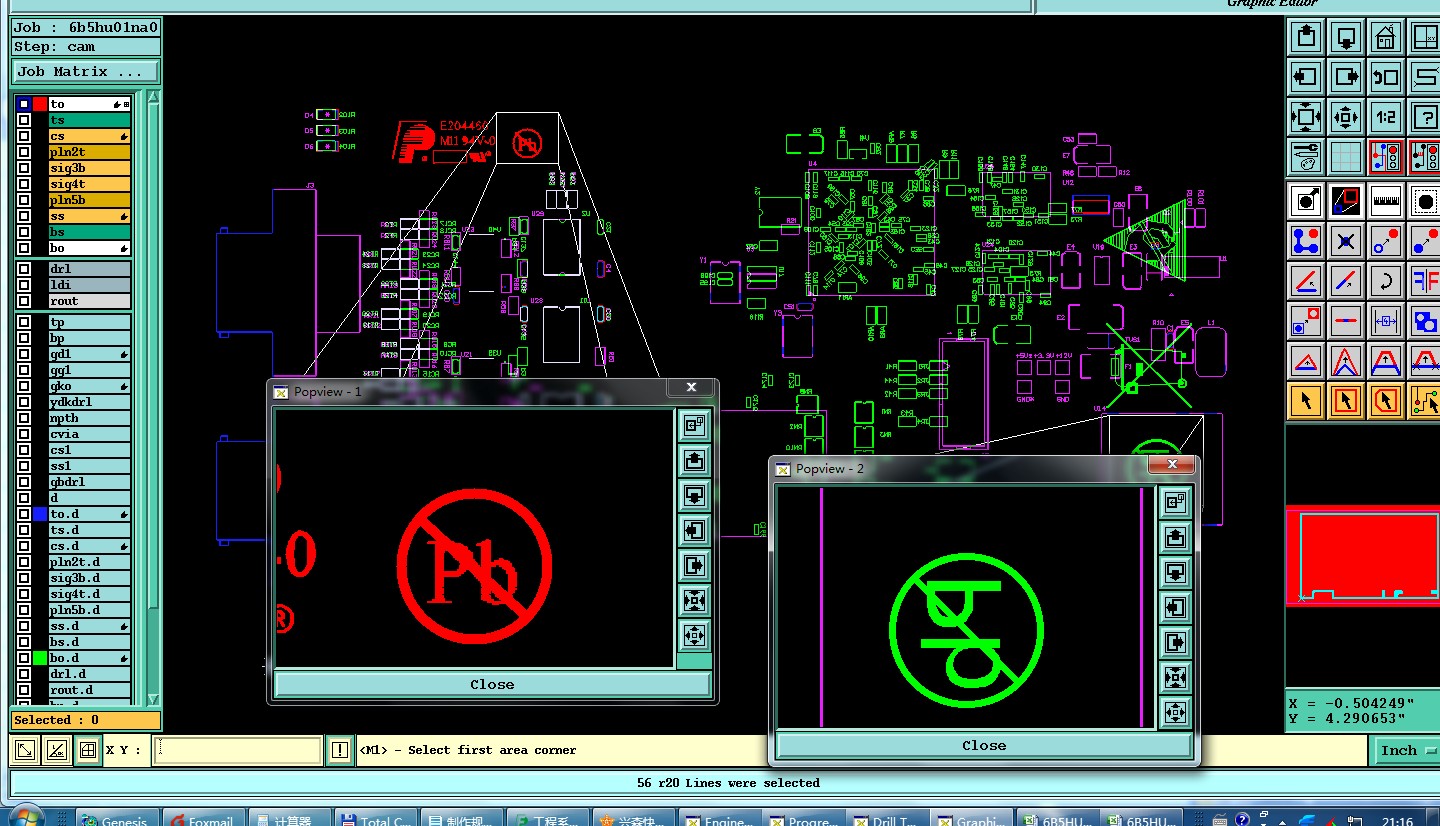Image resolution: width=1440 pixels, height=826 pixels.
Task: Toggle display checkbox for layer rout
Action: pos(24,301)
